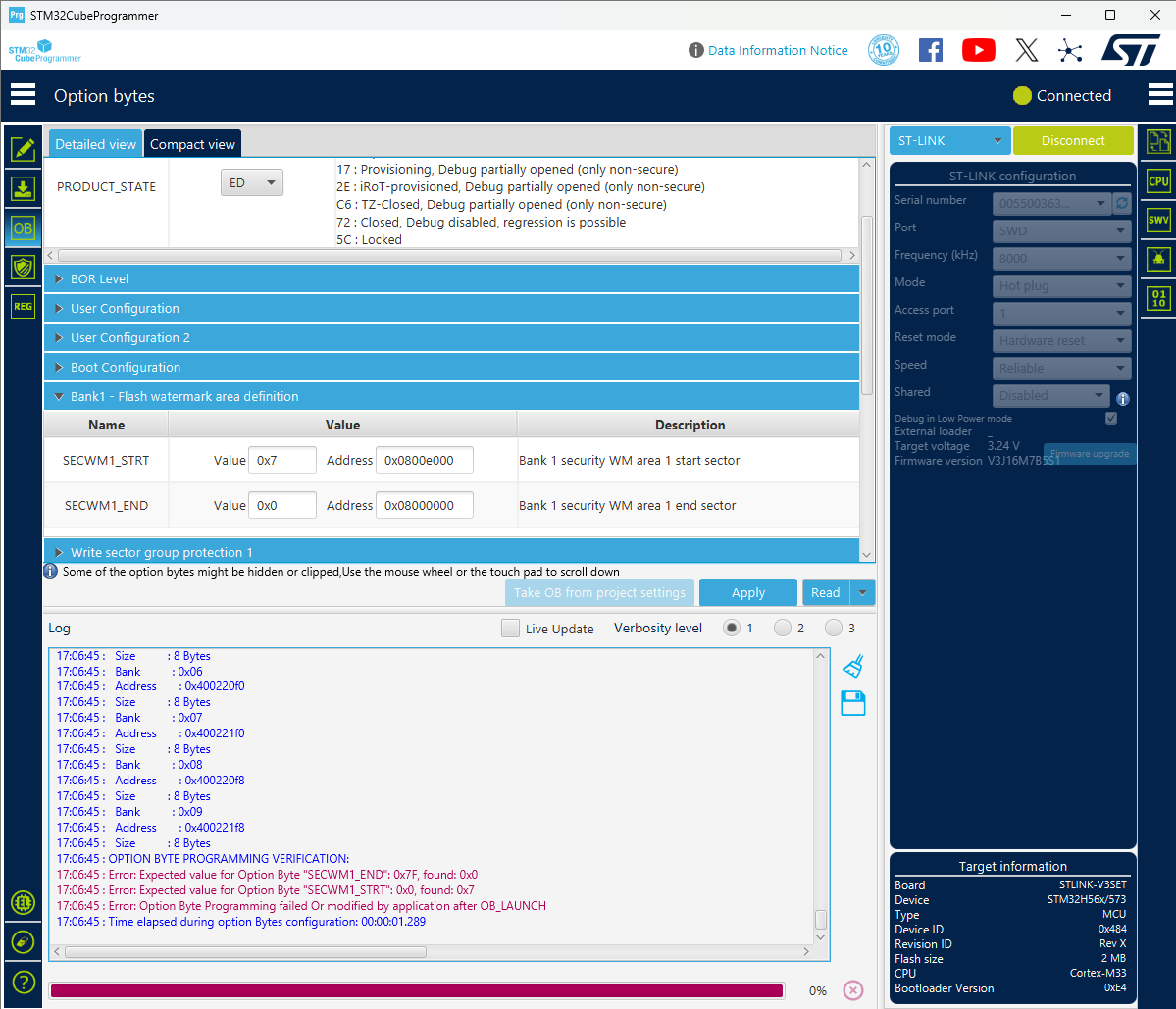Open the fault analyzer bug icon
The image size is (1176, 1009).
[1158, 259]
